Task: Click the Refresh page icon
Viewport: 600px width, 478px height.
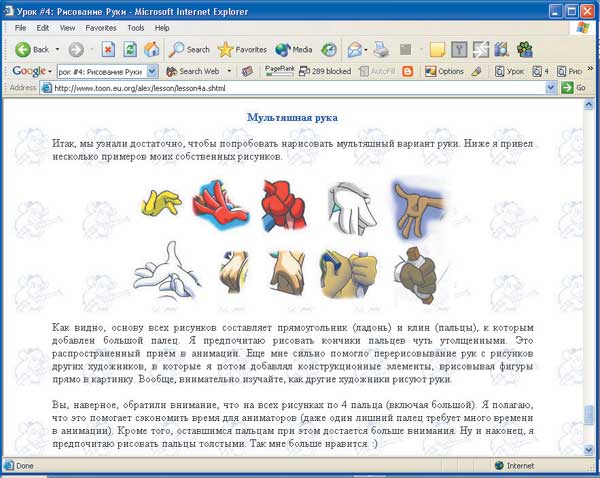Action: point(130,50)
